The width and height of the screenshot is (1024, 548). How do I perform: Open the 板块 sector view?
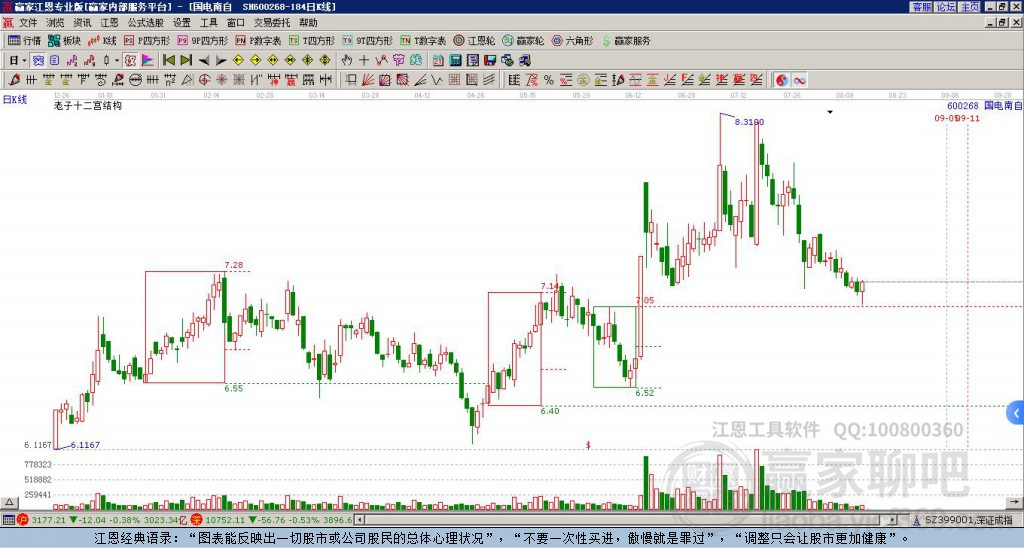click(x=65, y=40)
